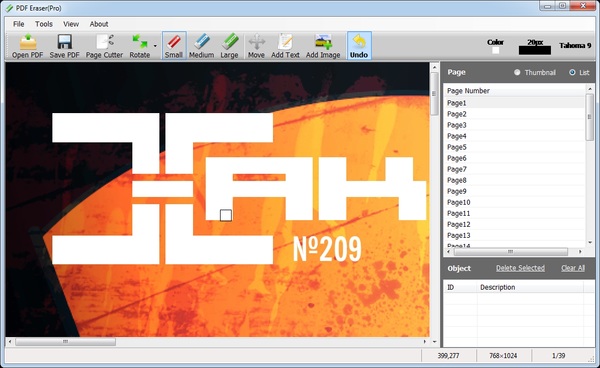Screen dimensions: 600x368
Task: Click 768×1024 page size in status bar
Action: [503, 356]
